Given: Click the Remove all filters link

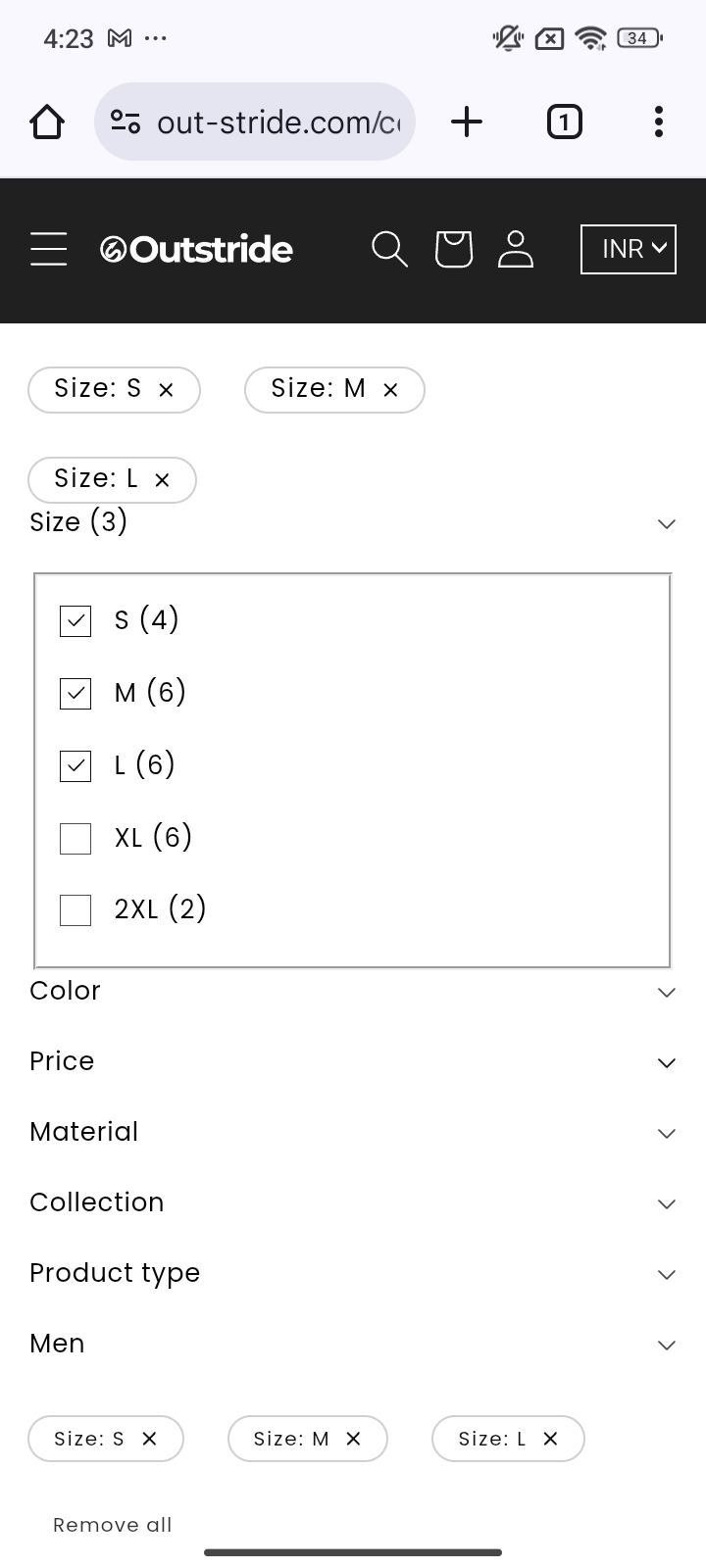Looking at the screenshot, I should point(113,1525).
